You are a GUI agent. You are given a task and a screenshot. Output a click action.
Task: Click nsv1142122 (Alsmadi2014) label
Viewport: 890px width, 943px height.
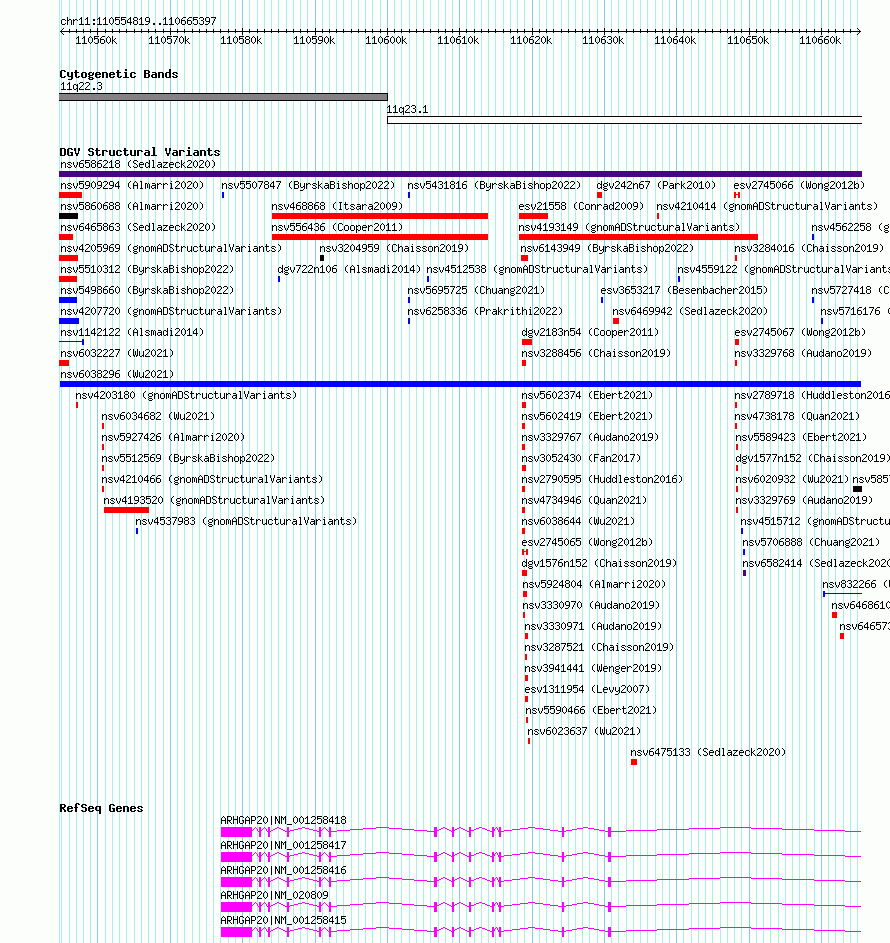[132, 333]
